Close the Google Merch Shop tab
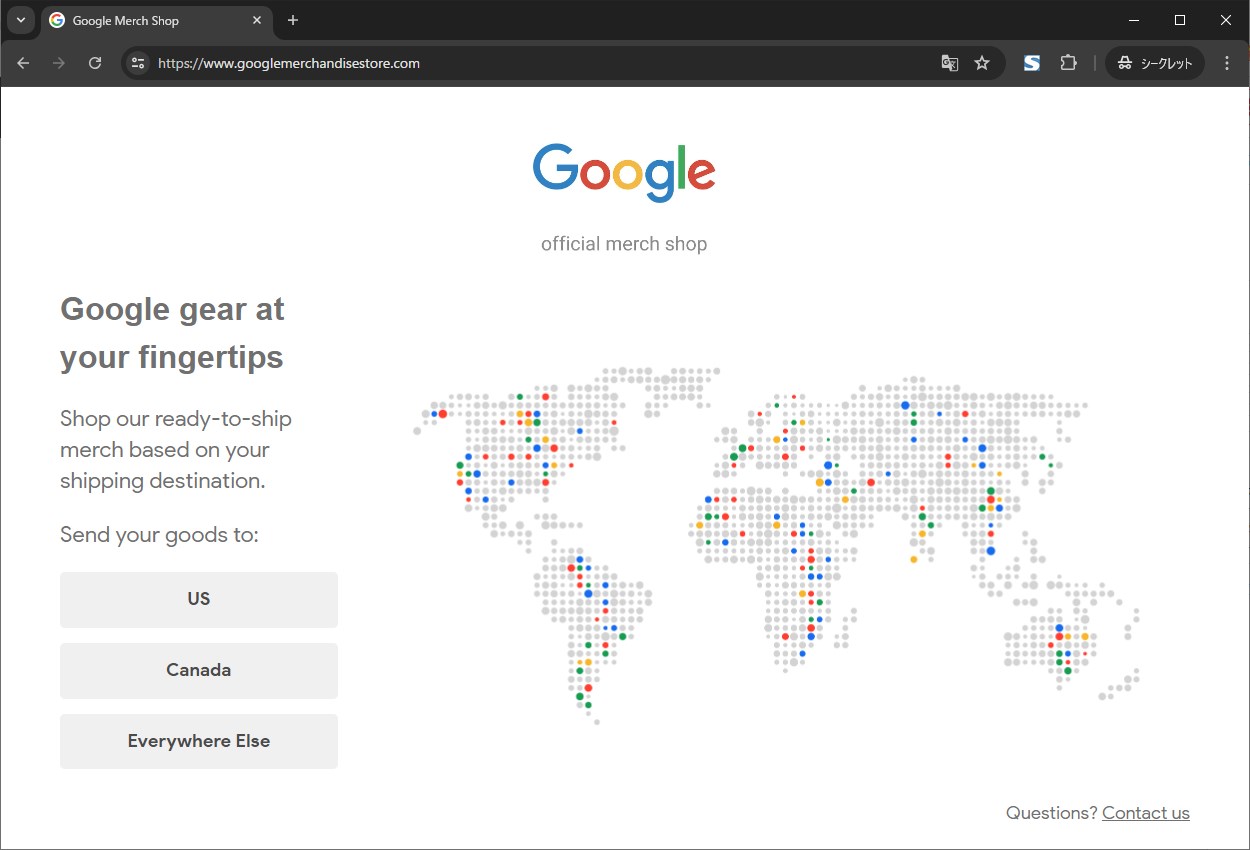Viewport: 1250px width, 850px height. pos(257,20)
